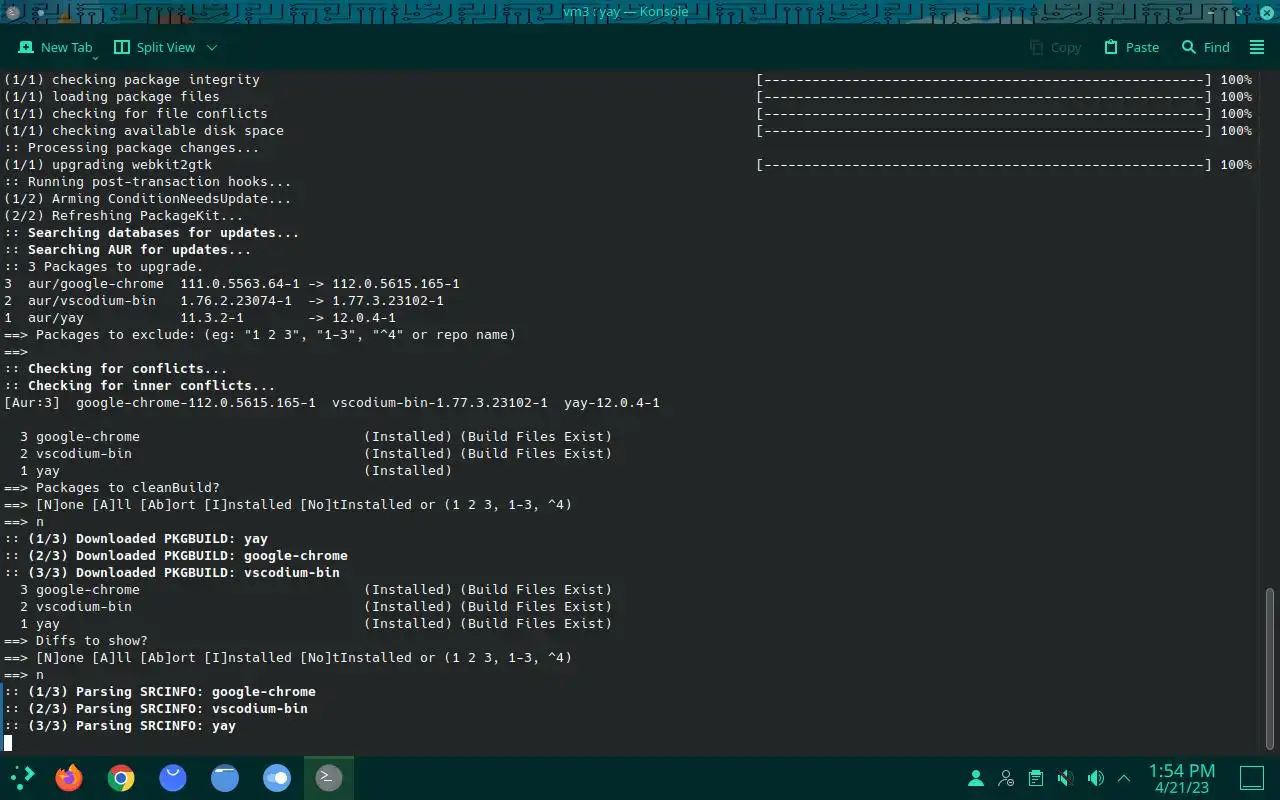Screen dimensions: 1280x800
Task: Open System Settings toggle icon in taskbar
Action: (x=277, y=777)
